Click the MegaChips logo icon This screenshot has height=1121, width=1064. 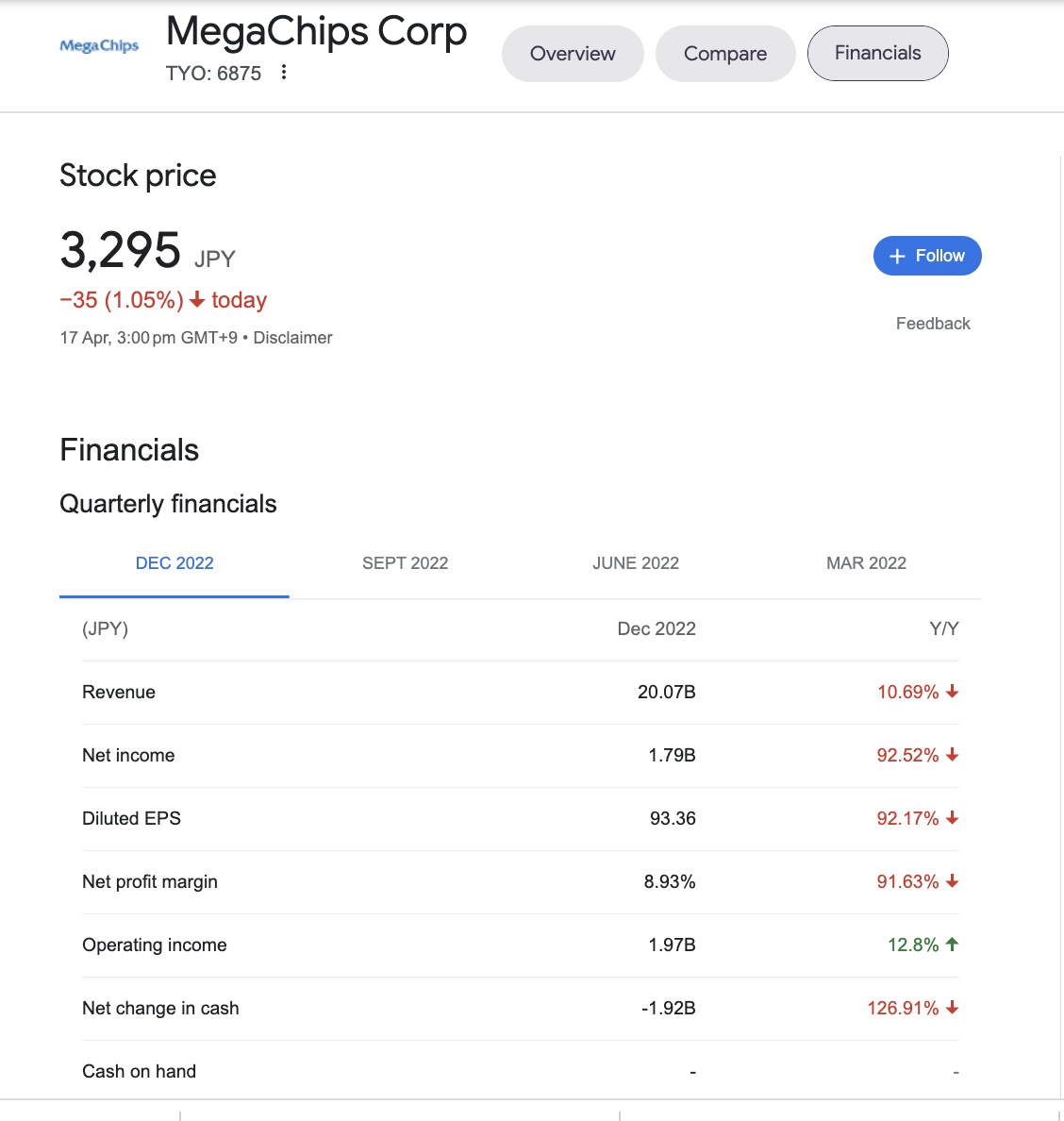pyautogui.click(x=99, y=45)
